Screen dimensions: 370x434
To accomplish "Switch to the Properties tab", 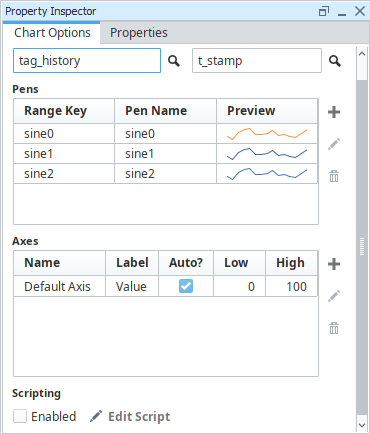I will click(139, 33).
